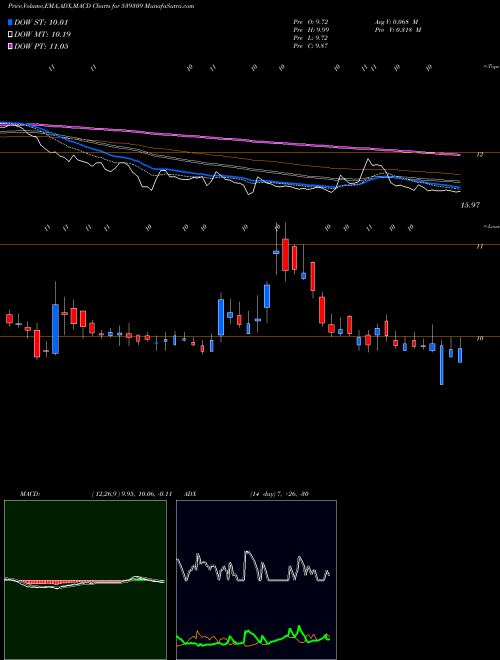Click the 'Pre H: 9.99' value
500x660 pixels.
pyautogui.click(x=311, y=29)
